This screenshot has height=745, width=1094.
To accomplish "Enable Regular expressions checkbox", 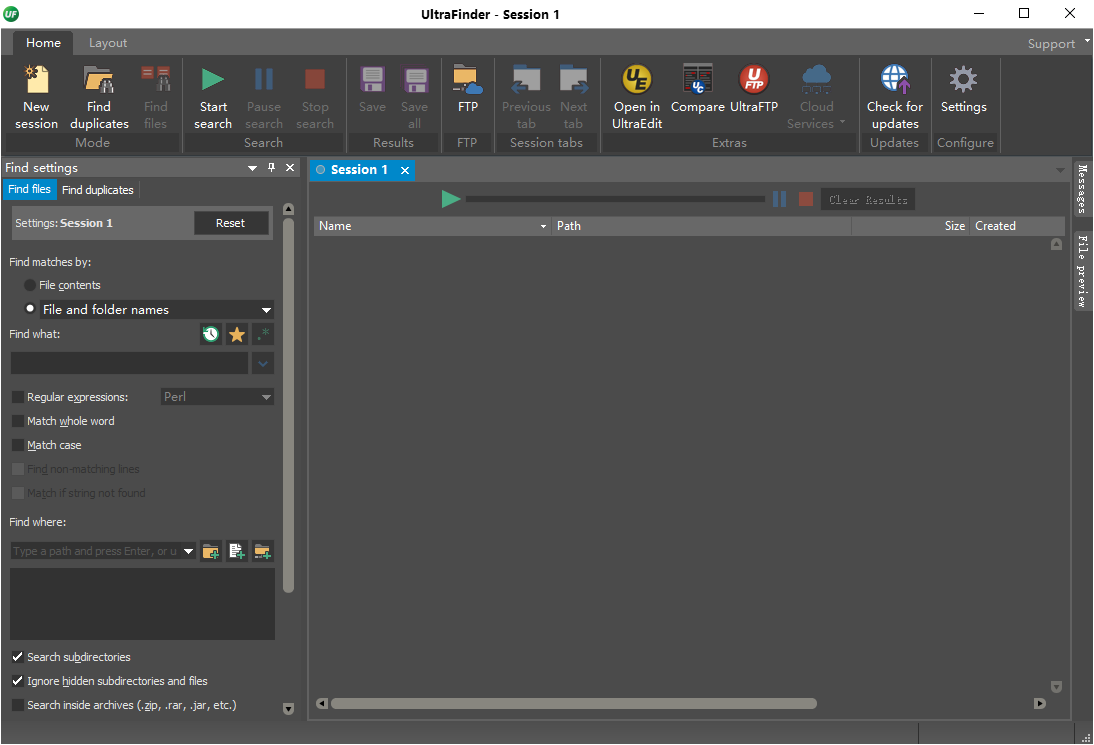I will [x=18, y=397].
